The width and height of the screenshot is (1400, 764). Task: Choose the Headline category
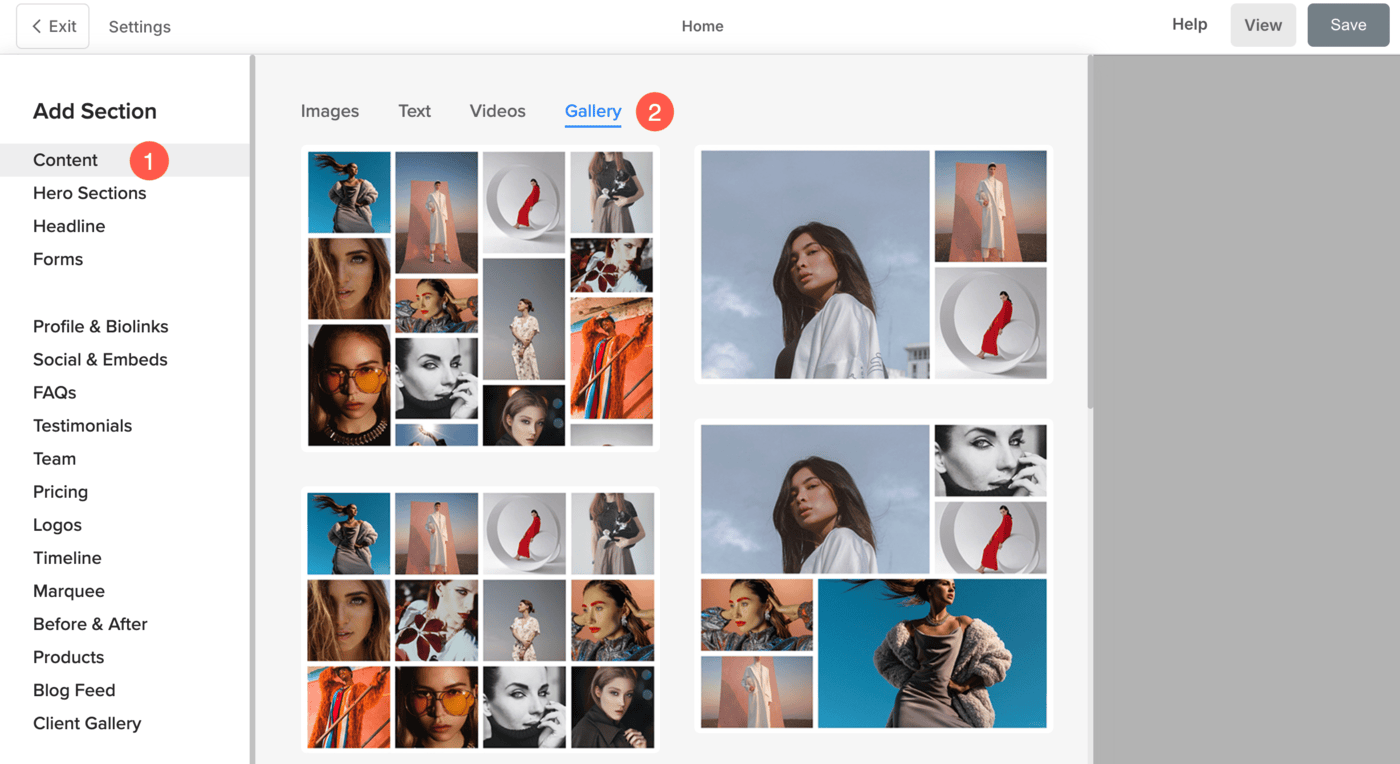click(69, 226)
